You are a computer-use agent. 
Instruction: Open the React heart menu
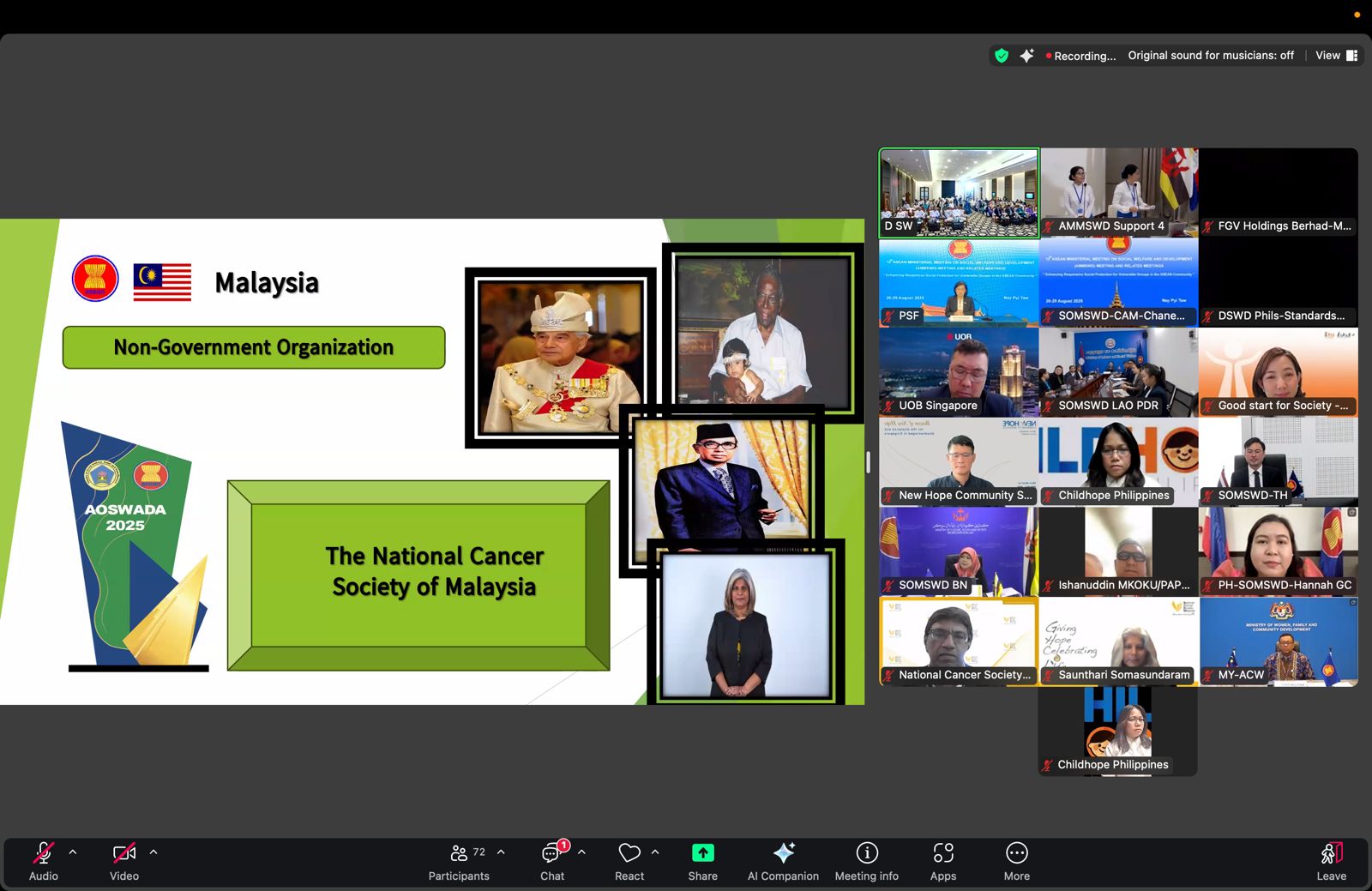(629, 861)
